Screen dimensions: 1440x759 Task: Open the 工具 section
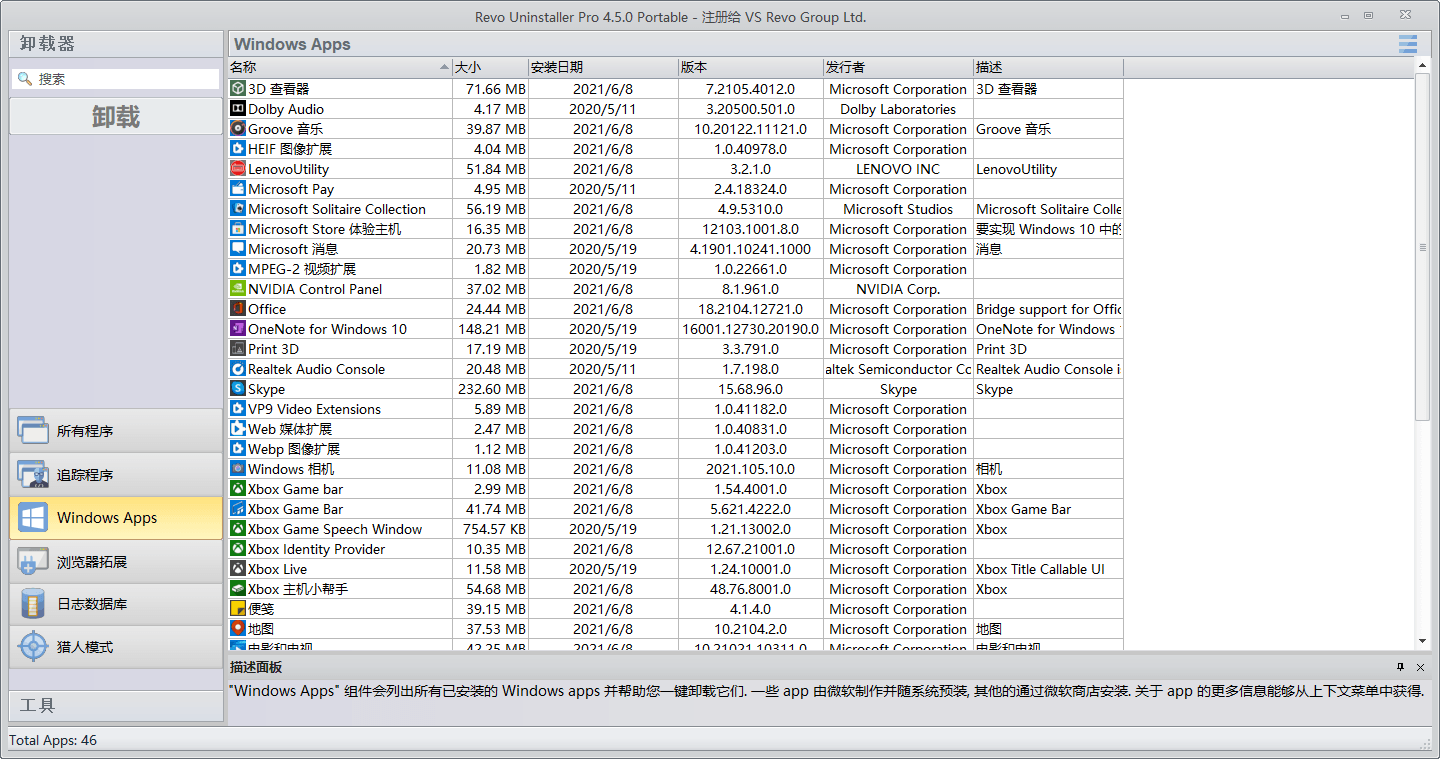click(x=115, y=705)
